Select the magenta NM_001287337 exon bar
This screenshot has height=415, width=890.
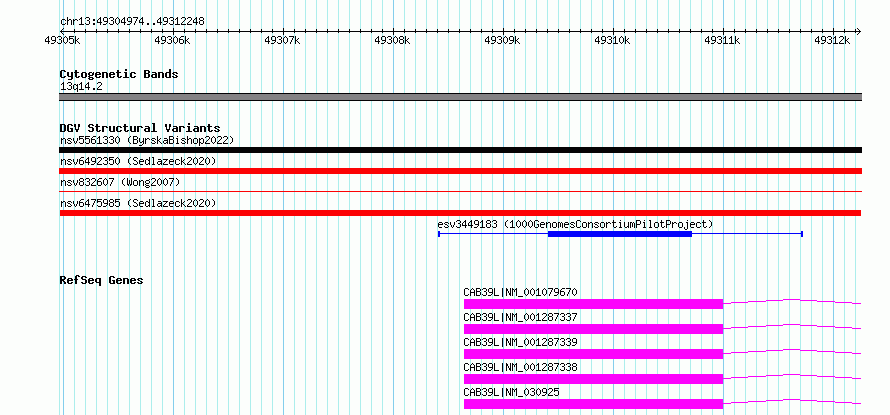point(593,329)
